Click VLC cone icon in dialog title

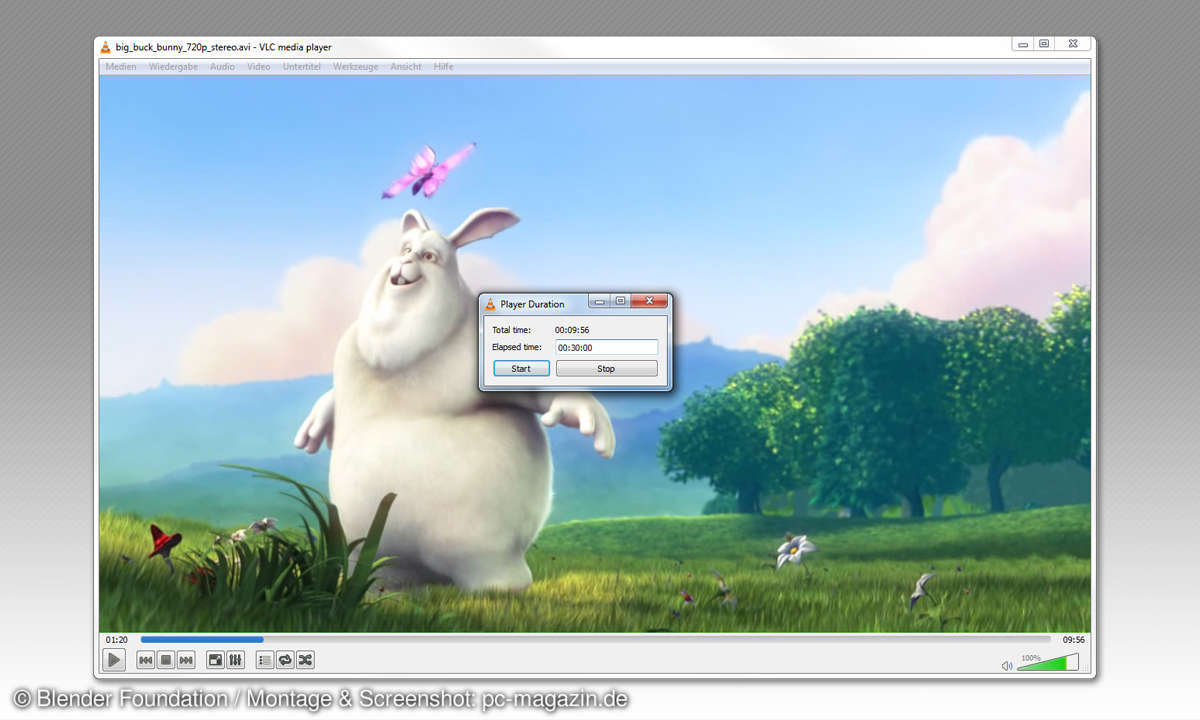pos(490,304)
